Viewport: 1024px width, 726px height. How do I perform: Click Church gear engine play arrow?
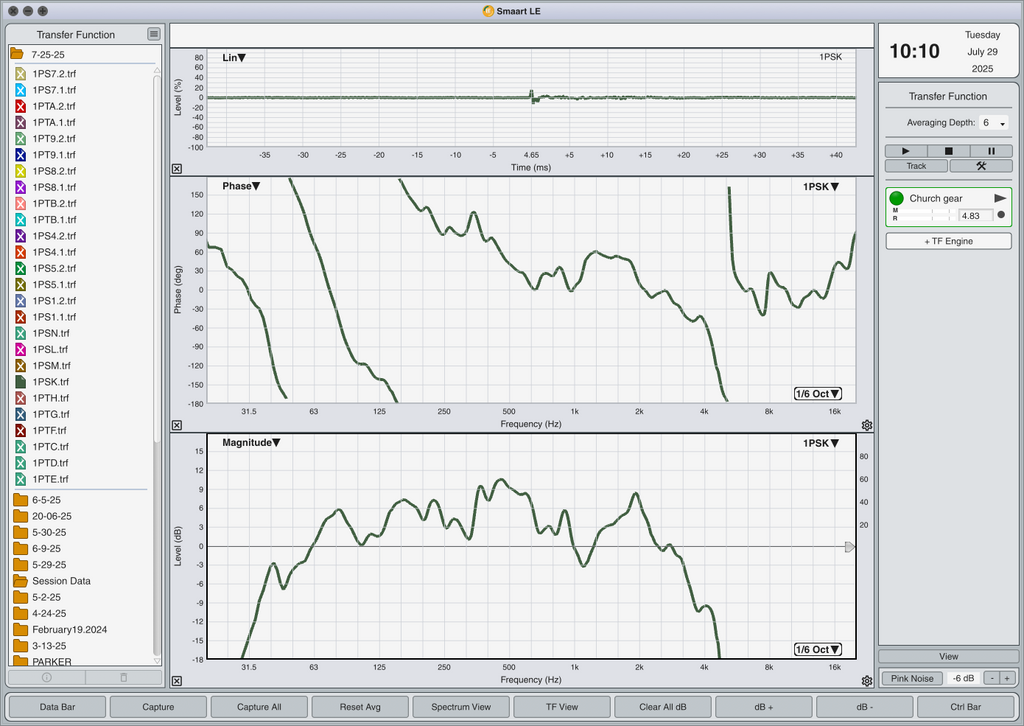pos(1000,198)
